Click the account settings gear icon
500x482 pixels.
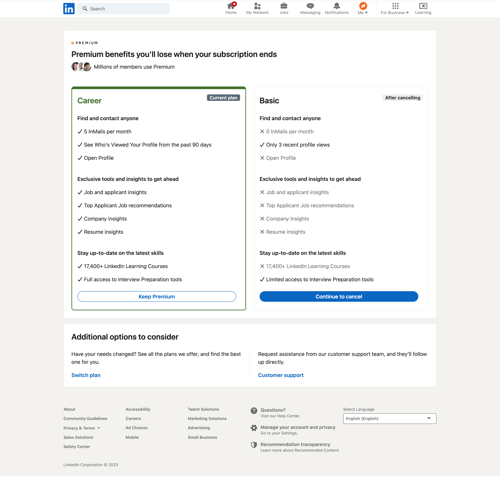pos(254,428)
